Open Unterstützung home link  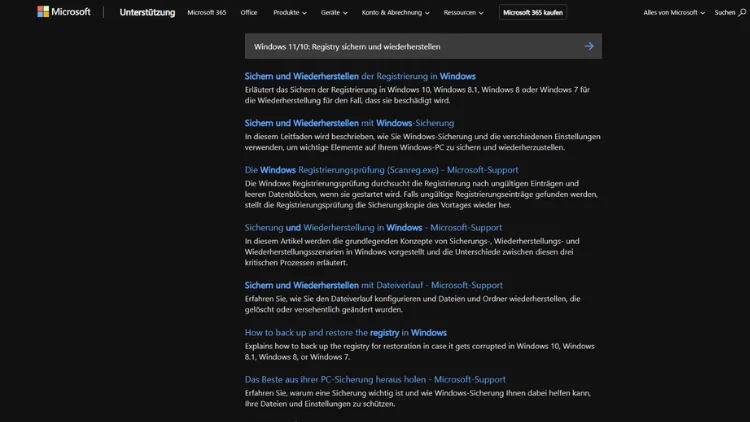147,12
